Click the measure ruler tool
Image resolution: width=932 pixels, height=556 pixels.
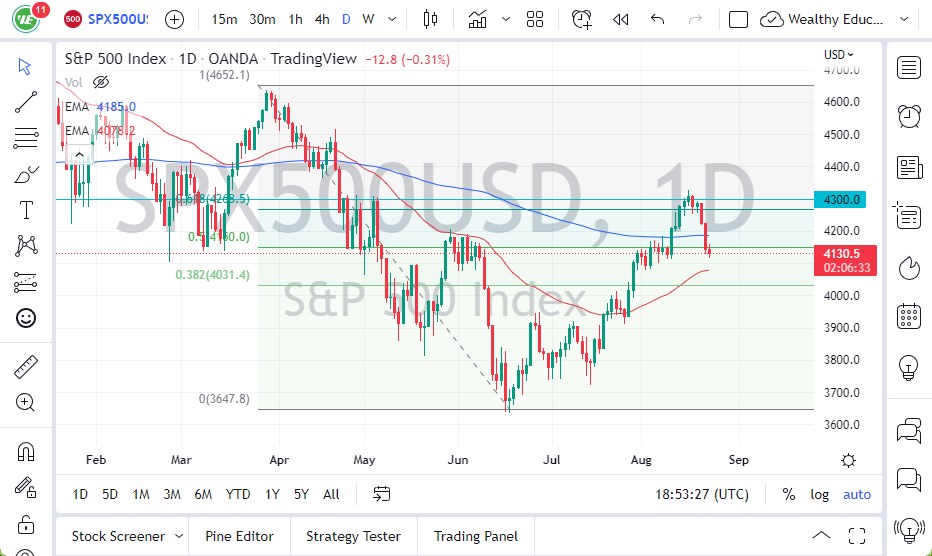26,367
